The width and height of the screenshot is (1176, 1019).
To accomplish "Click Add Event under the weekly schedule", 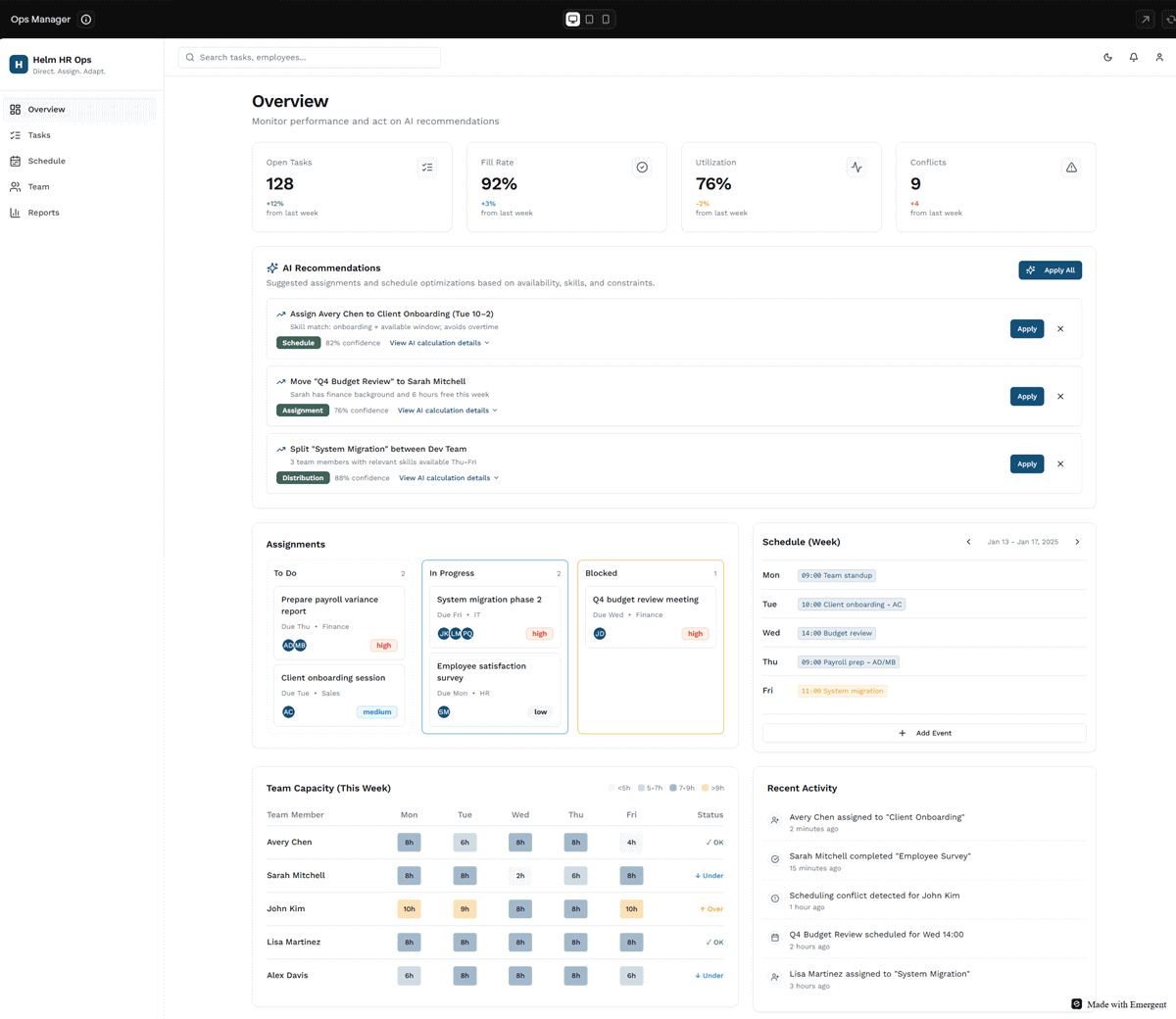I will point(923,732).
